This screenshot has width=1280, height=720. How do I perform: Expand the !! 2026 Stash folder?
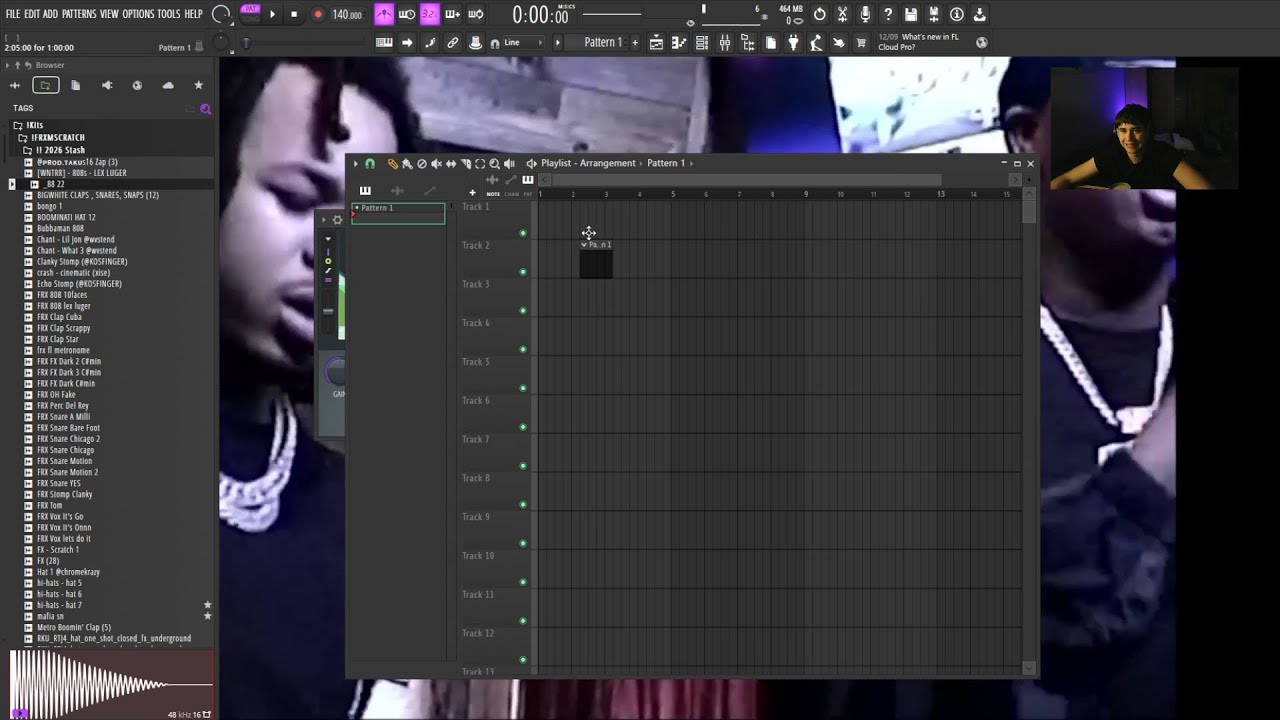59,150
